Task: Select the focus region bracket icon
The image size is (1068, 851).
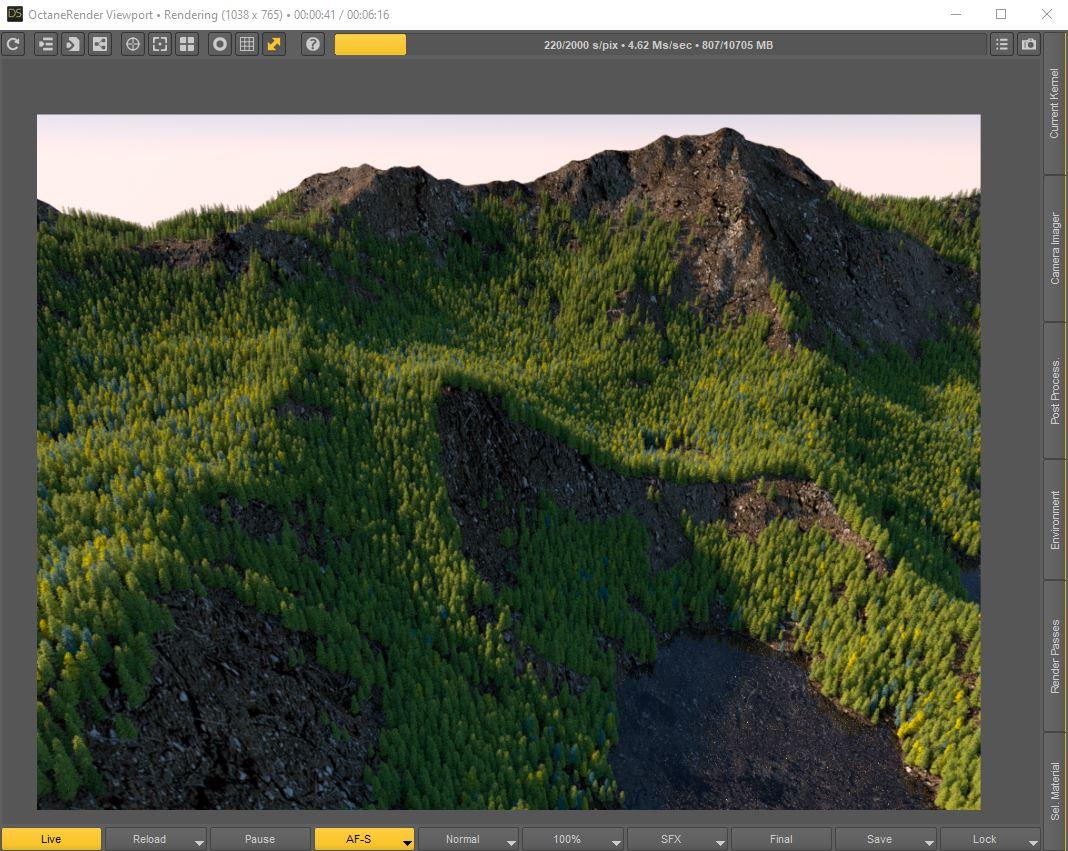Action: tap(160, 45)
